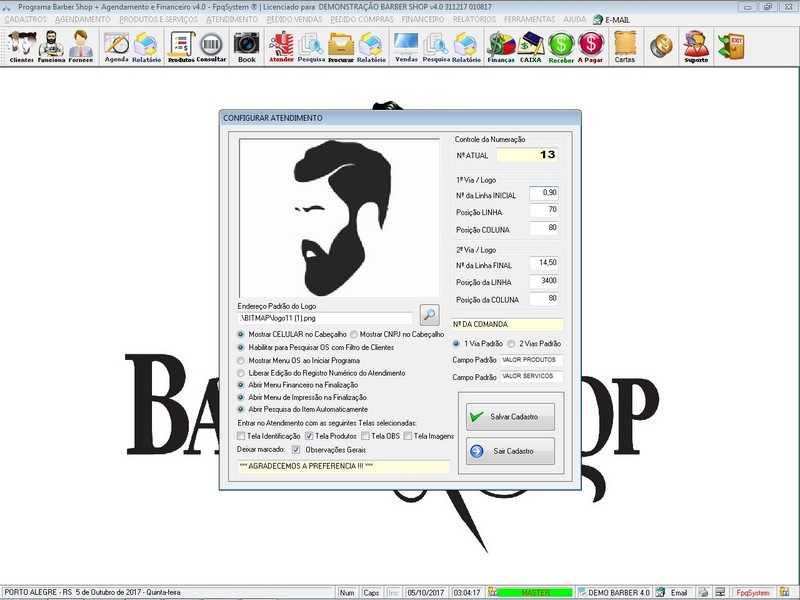Open the Funcionários barber icon
800x600 pixels.
pos(51,46)
